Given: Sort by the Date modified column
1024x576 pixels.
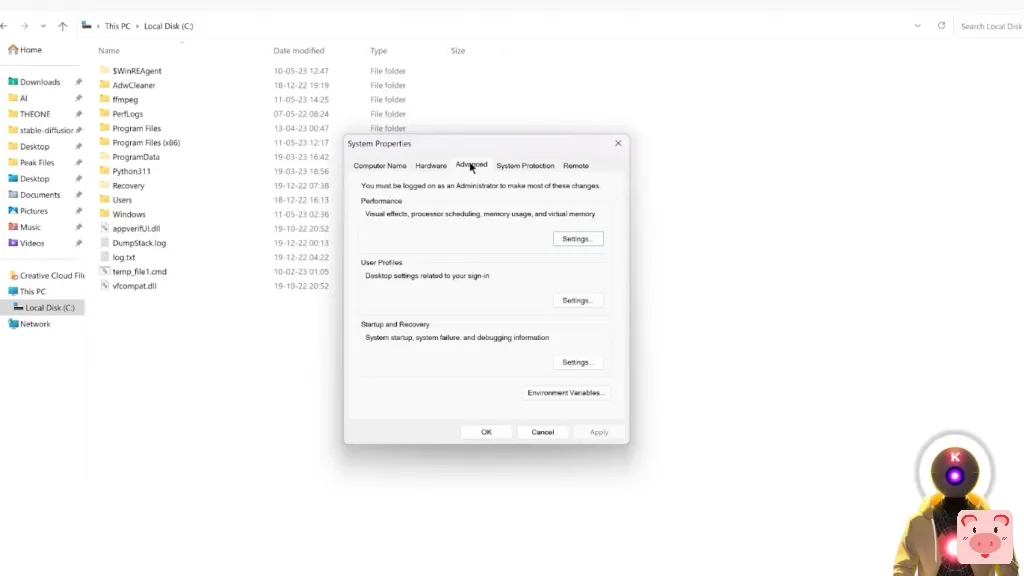Looking at the screenshot, I should (x=298, y=50).
